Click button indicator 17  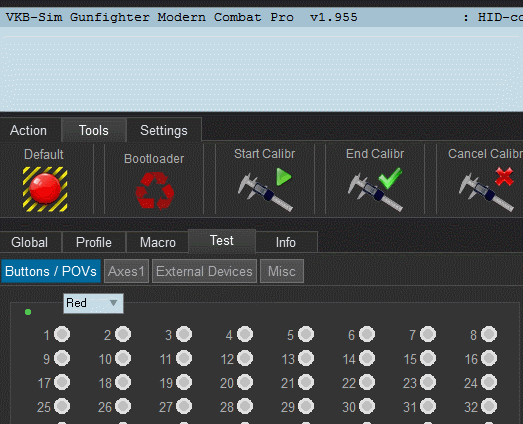[62, 382]
